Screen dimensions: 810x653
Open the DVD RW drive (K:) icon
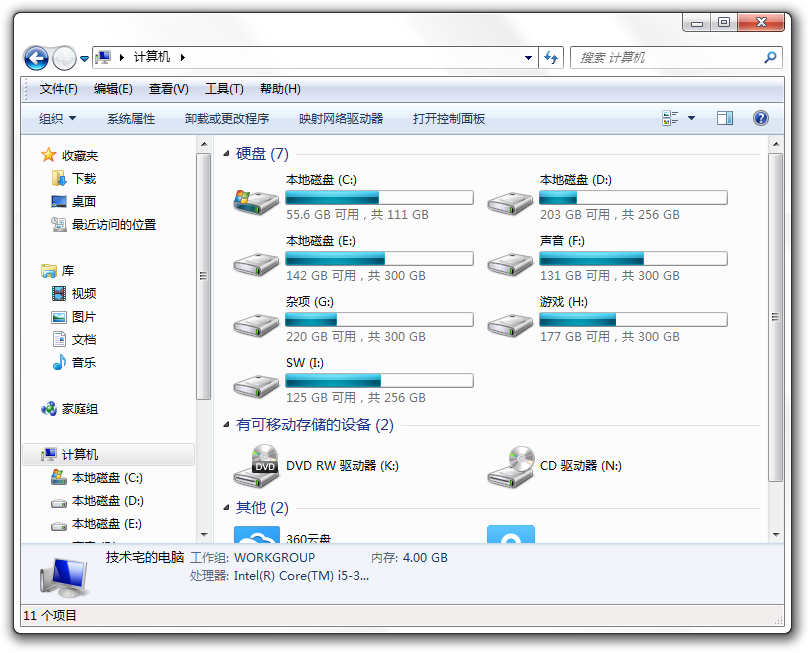[x=257, y=466]
